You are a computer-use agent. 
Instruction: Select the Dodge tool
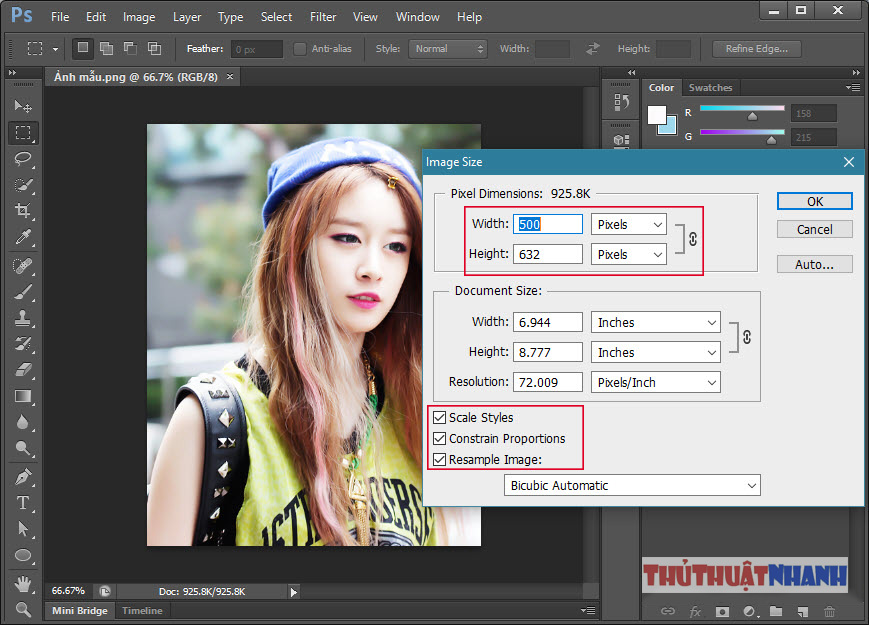pyautogui.click(x=23, y=448)
